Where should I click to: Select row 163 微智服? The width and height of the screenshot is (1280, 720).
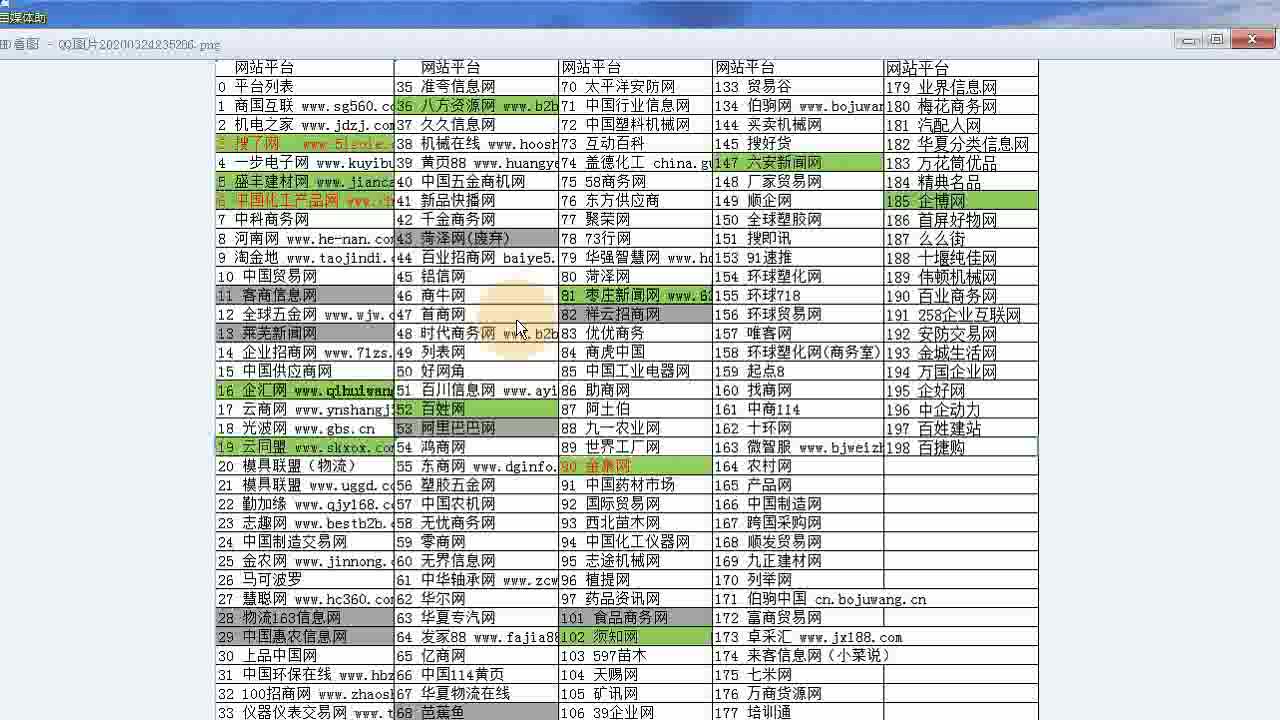coord(798,448)
